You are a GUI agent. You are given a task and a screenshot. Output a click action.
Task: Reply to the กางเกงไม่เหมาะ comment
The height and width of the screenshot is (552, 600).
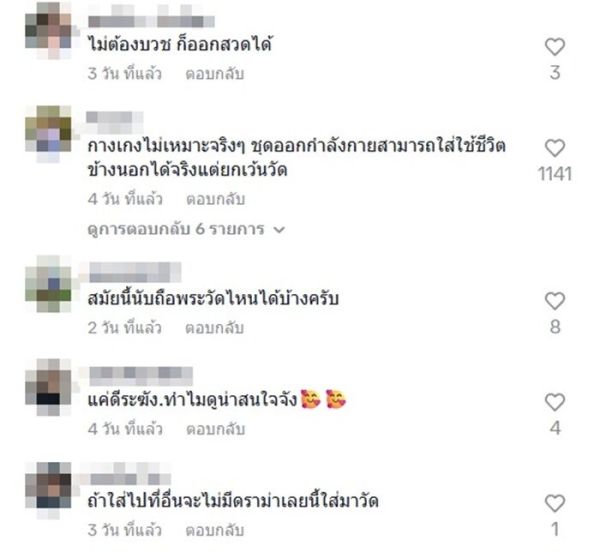(x=215, y=199)
